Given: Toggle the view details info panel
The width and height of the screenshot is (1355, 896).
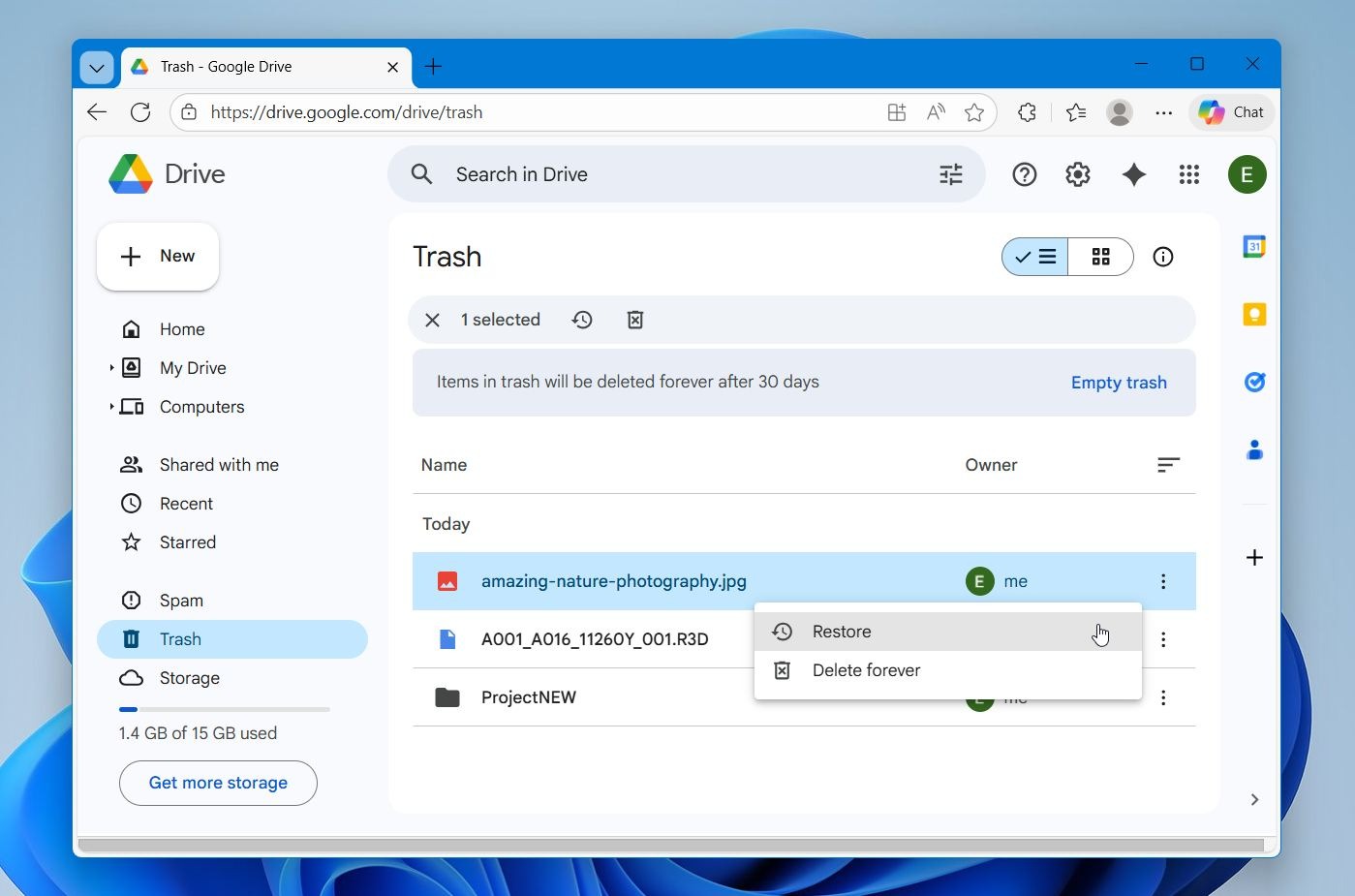Looking at the screenshot, I should (x=1163, y=257).
